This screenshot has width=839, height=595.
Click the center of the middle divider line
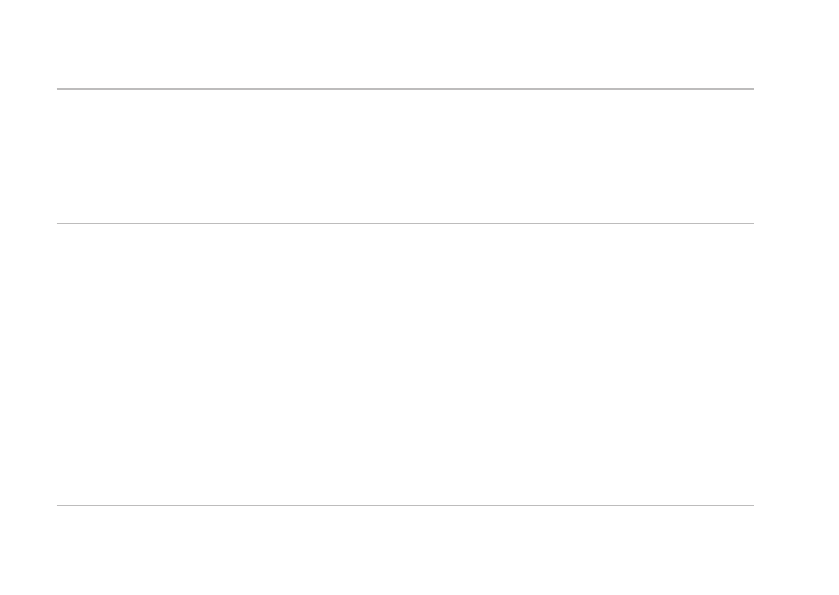click(x=405, y=223)
